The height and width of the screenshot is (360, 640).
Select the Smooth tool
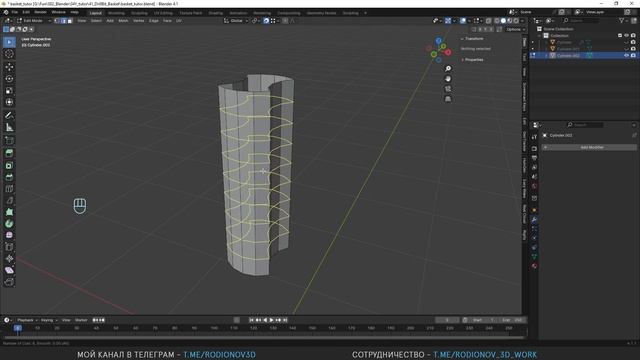[x=9, y=236]
